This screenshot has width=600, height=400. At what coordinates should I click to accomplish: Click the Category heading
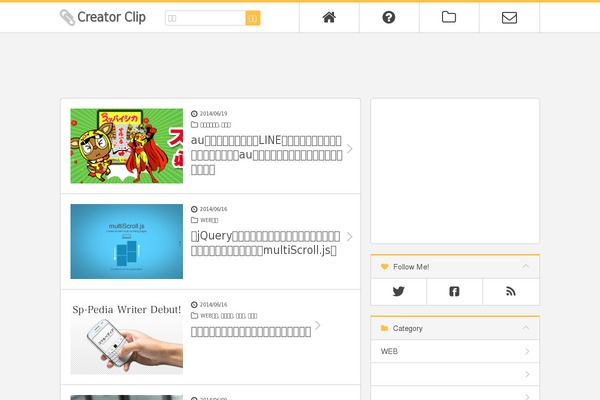point(408,328)
